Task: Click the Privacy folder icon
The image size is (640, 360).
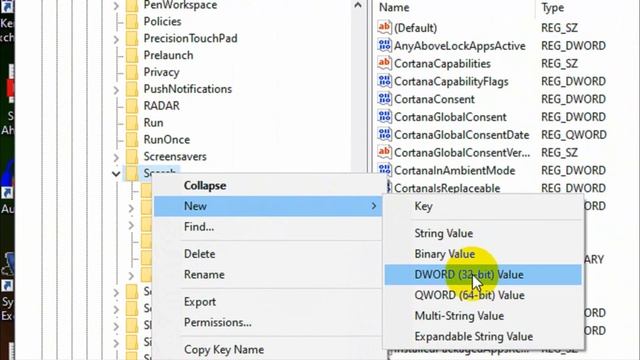Action: tap(132, 72)
